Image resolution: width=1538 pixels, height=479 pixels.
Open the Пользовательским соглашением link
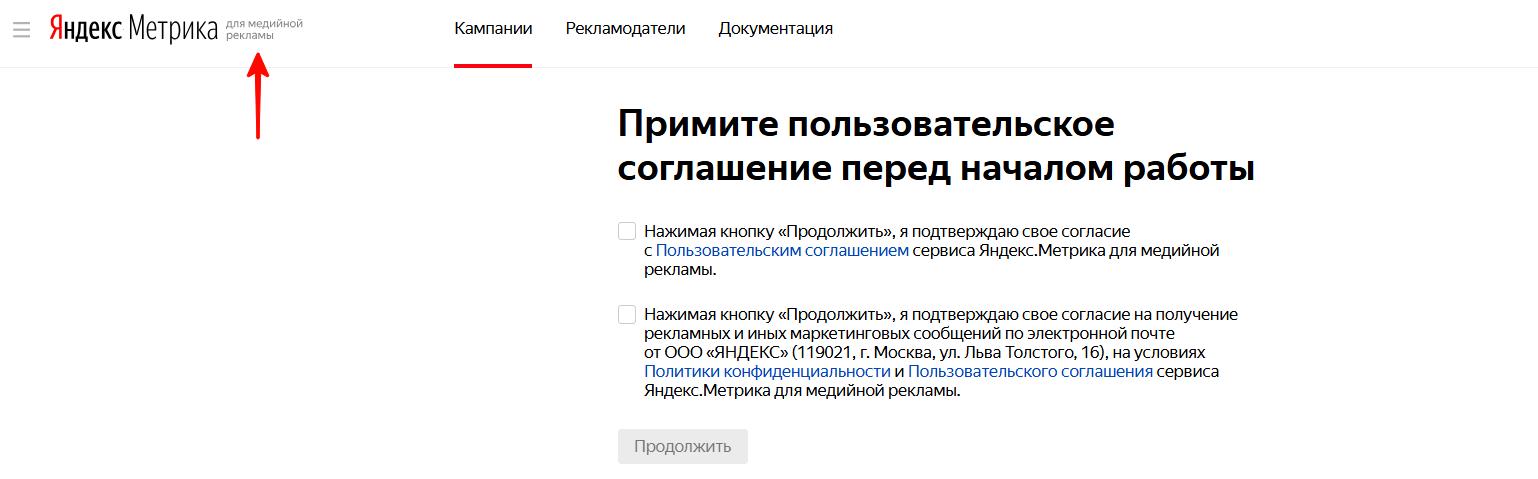(782, 251)
